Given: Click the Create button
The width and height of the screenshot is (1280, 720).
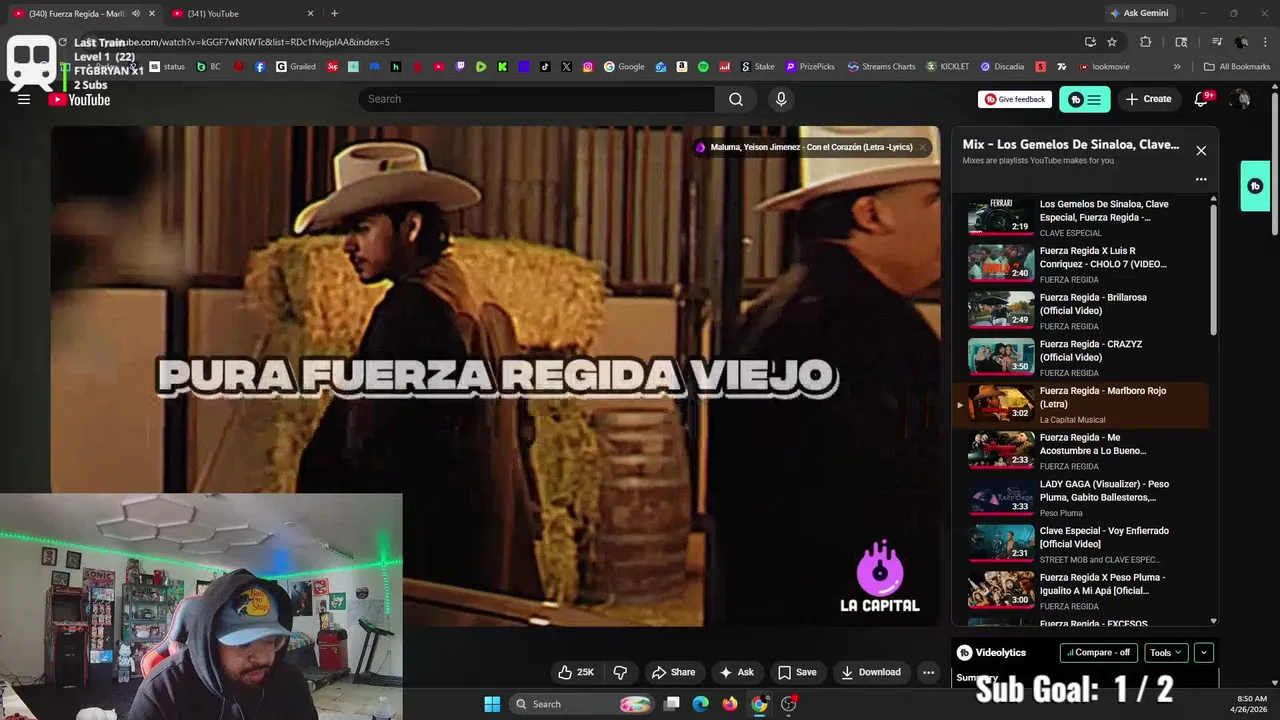Looking at the screenshot, I should 1148,99.
